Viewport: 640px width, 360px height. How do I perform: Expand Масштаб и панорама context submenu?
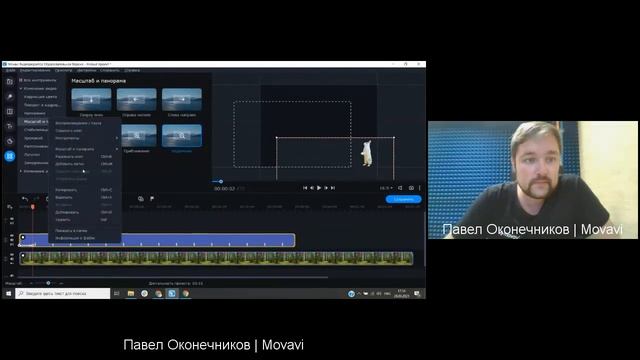86,149
